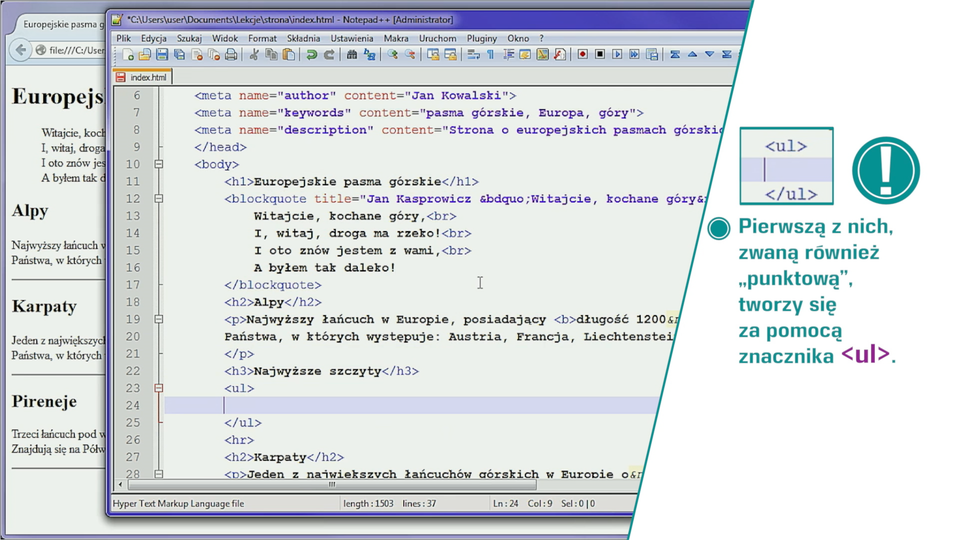Paste clipboard with the Paste icon
The image size is (960, 540).
(288, 55)
